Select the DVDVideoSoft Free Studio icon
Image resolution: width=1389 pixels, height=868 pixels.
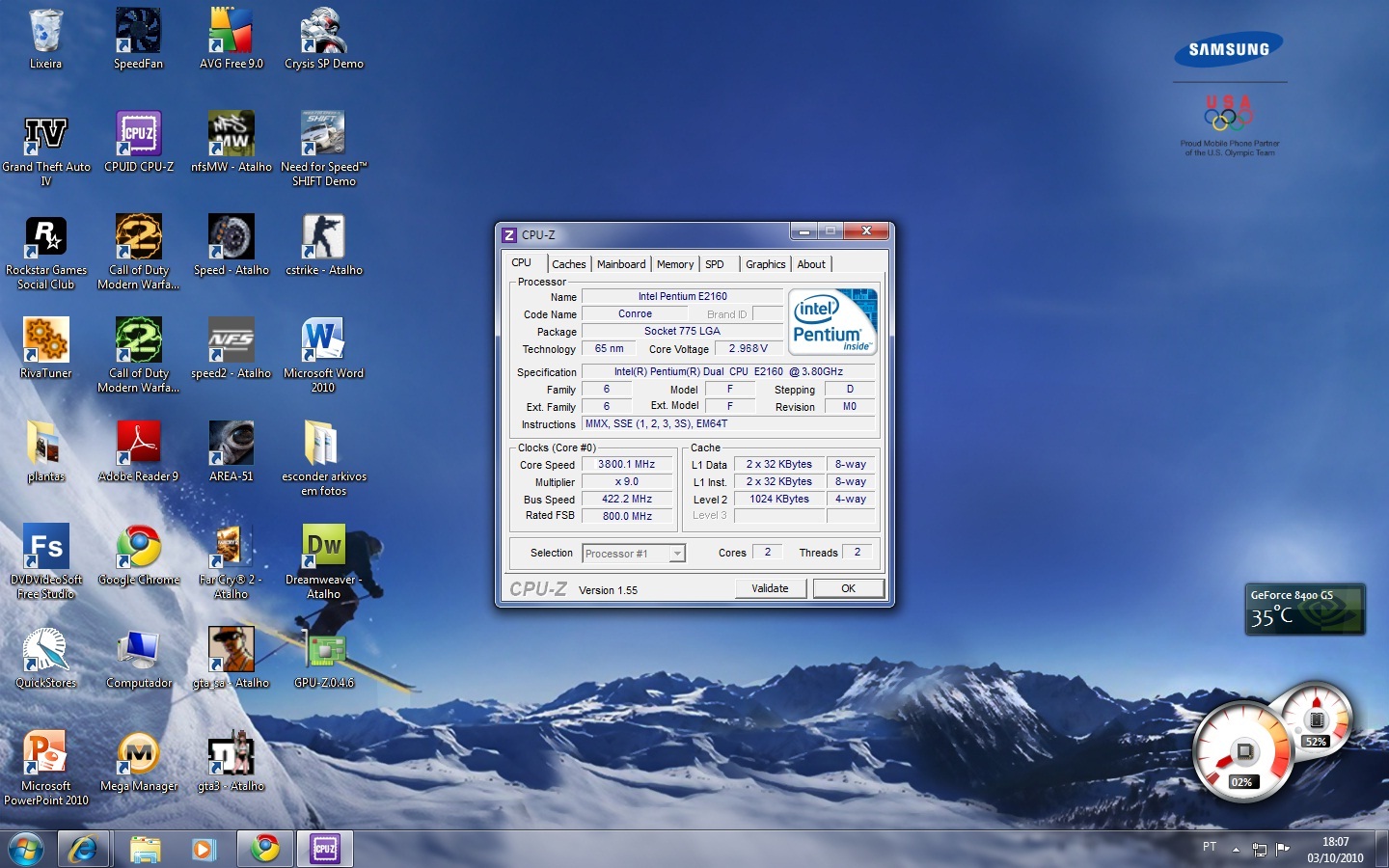point(45,561)
